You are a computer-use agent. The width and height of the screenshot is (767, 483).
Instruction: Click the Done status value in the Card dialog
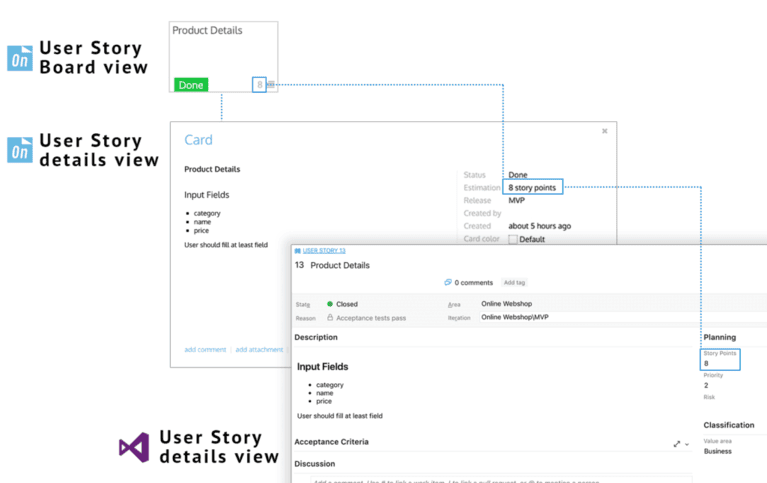[x=518, y=175]
